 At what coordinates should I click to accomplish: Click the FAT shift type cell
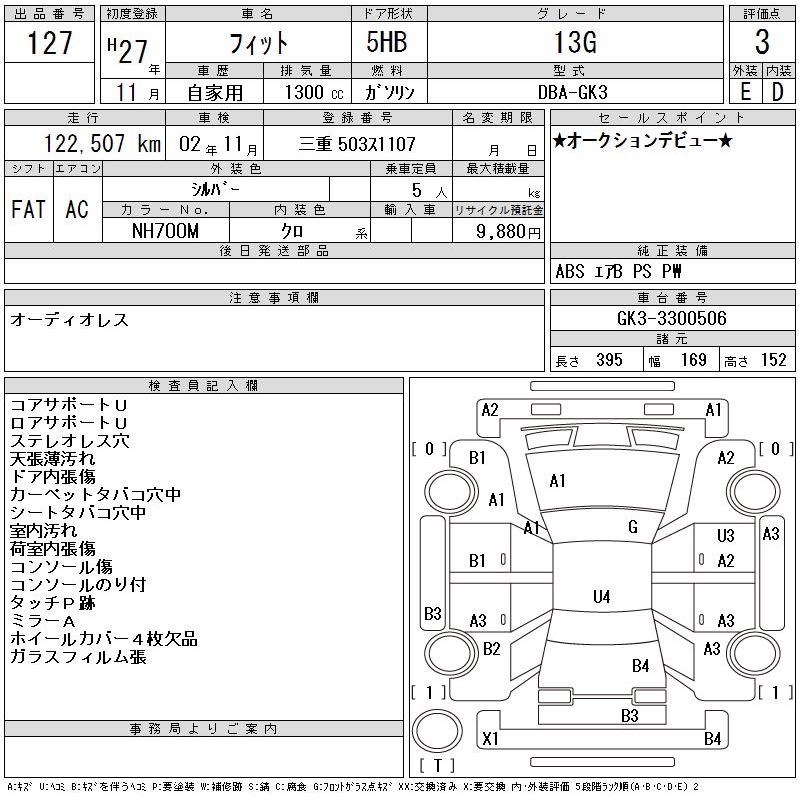(x=28, y=210)
